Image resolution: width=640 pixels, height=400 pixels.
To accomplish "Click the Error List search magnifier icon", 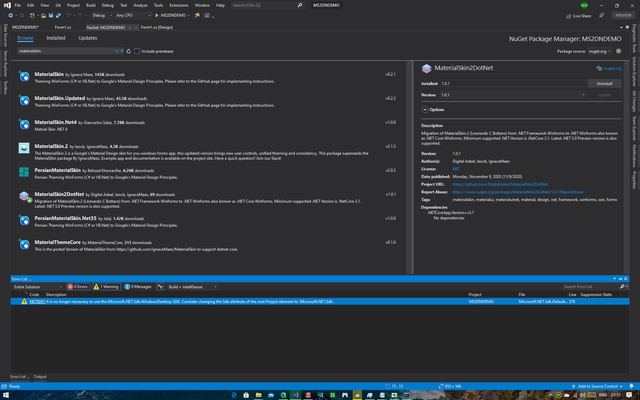I will [x=622, y=287].
